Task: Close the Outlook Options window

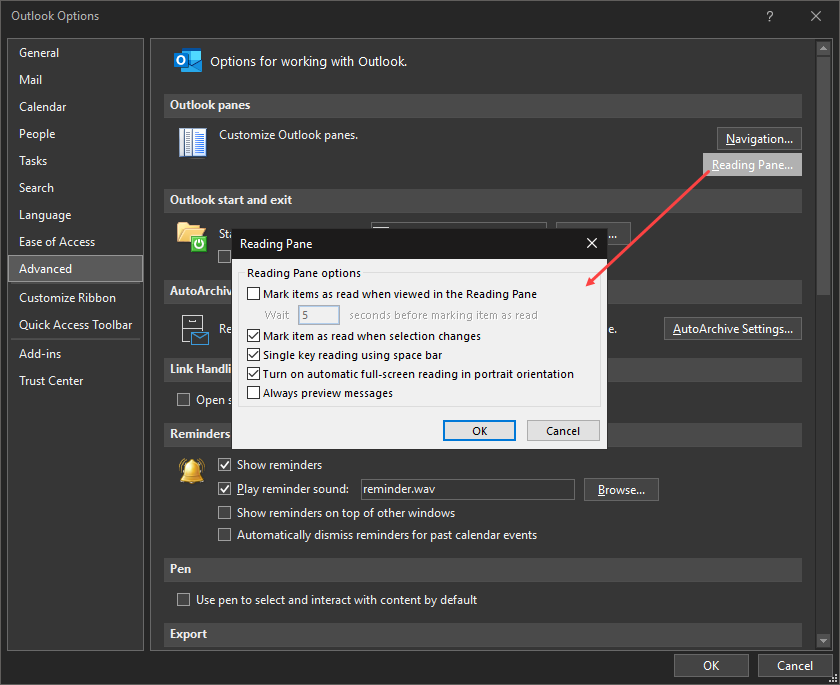Action: point(815,16)
